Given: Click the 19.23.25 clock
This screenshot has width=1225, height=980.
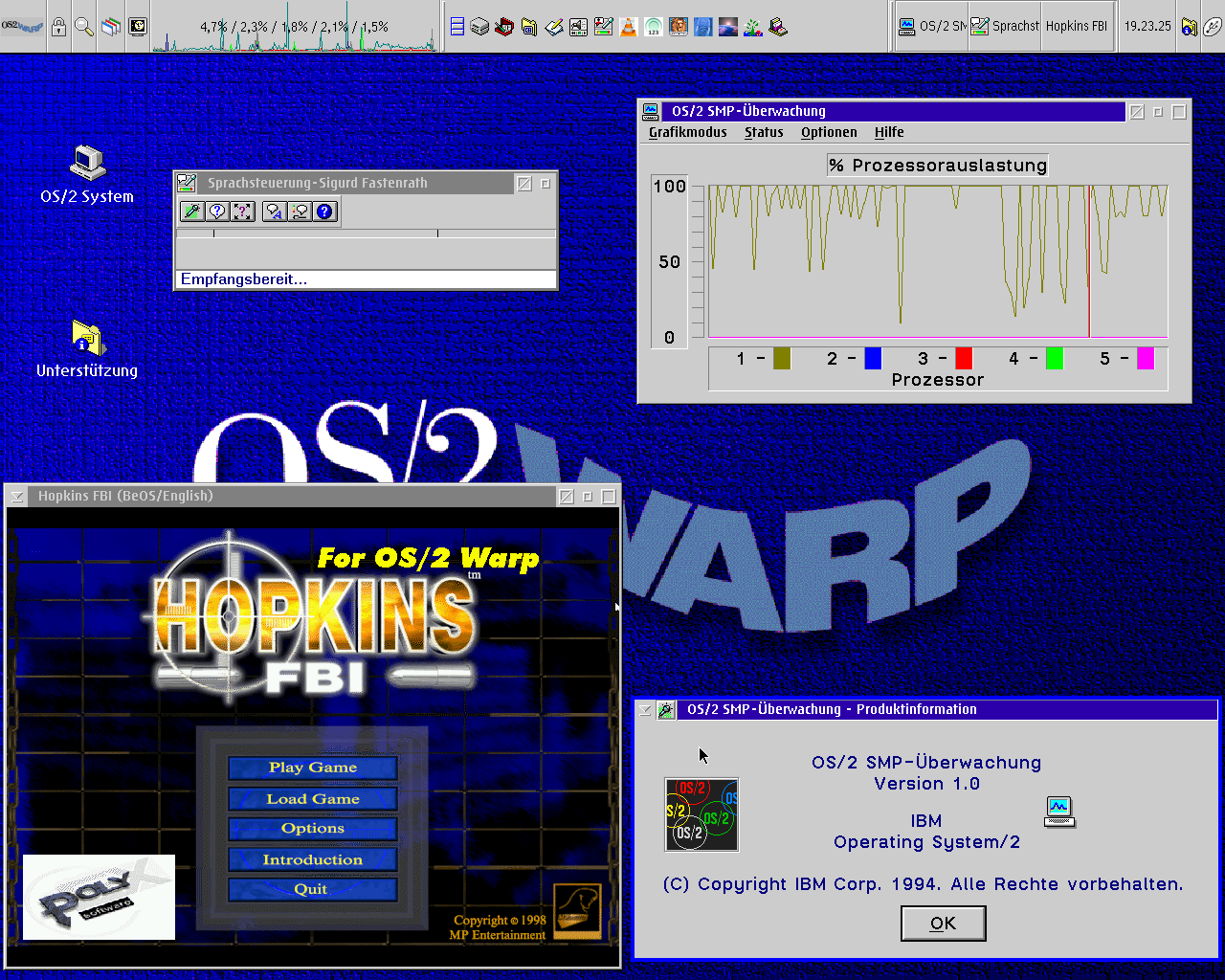Looking at the screenshot, I should (x=1147, y=27).
